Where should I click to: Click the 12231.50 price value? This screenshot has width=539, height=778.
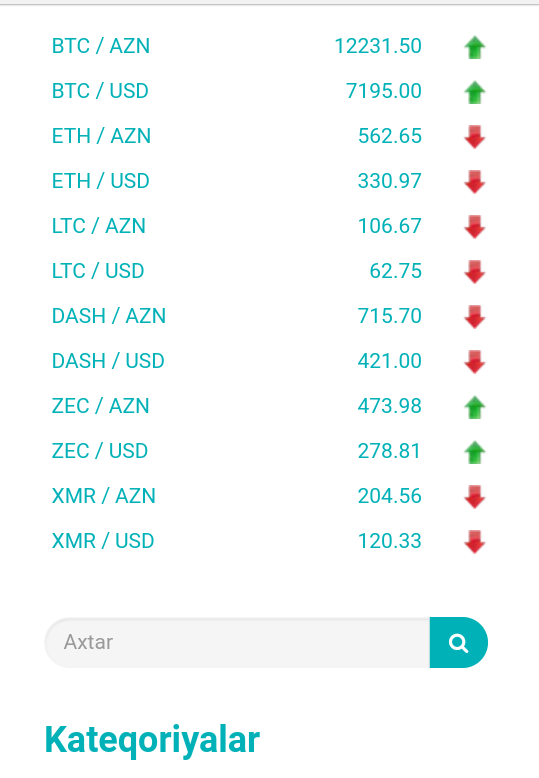pyautogui.click(x=378, y=46)
